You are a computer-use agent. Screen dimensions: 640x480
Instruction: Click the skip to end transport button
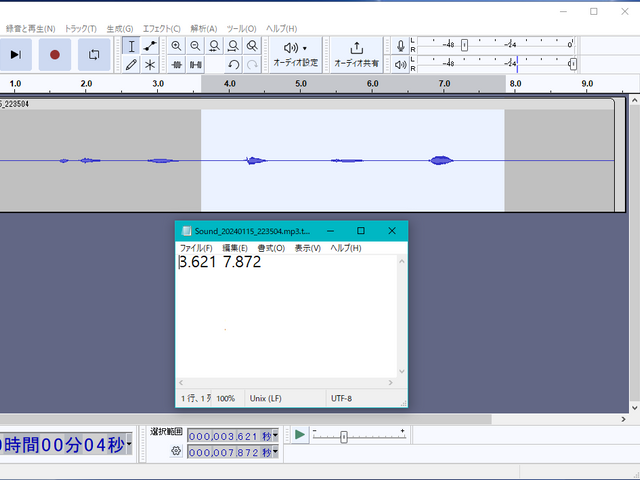point(16,54)
